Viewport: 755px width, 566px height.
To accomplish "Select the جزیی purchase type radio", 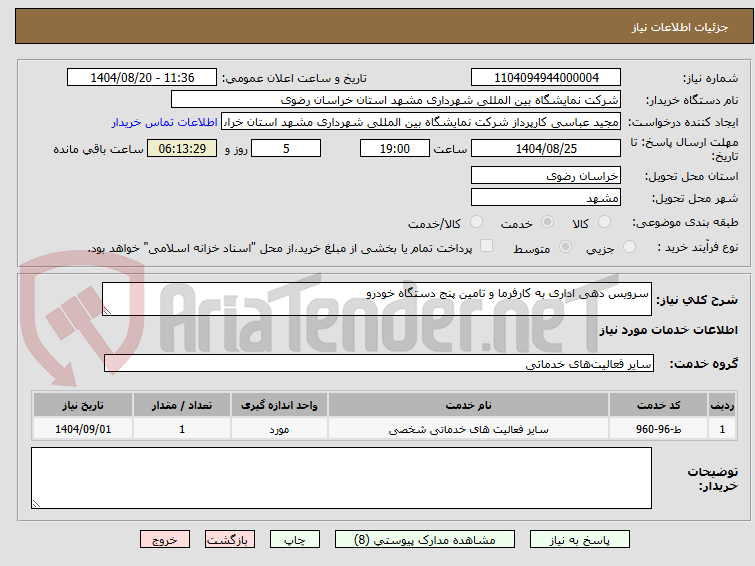I will [x=629, y=247].
